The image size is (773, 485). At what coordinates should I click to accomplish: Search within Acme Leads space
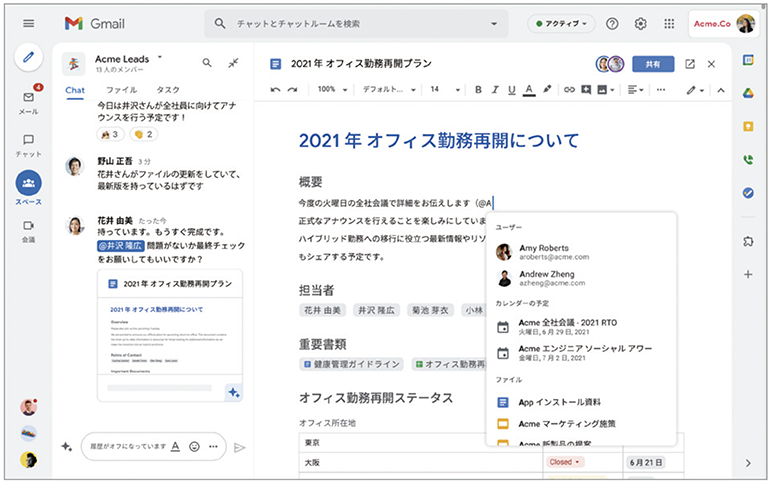tap(207, 63)
